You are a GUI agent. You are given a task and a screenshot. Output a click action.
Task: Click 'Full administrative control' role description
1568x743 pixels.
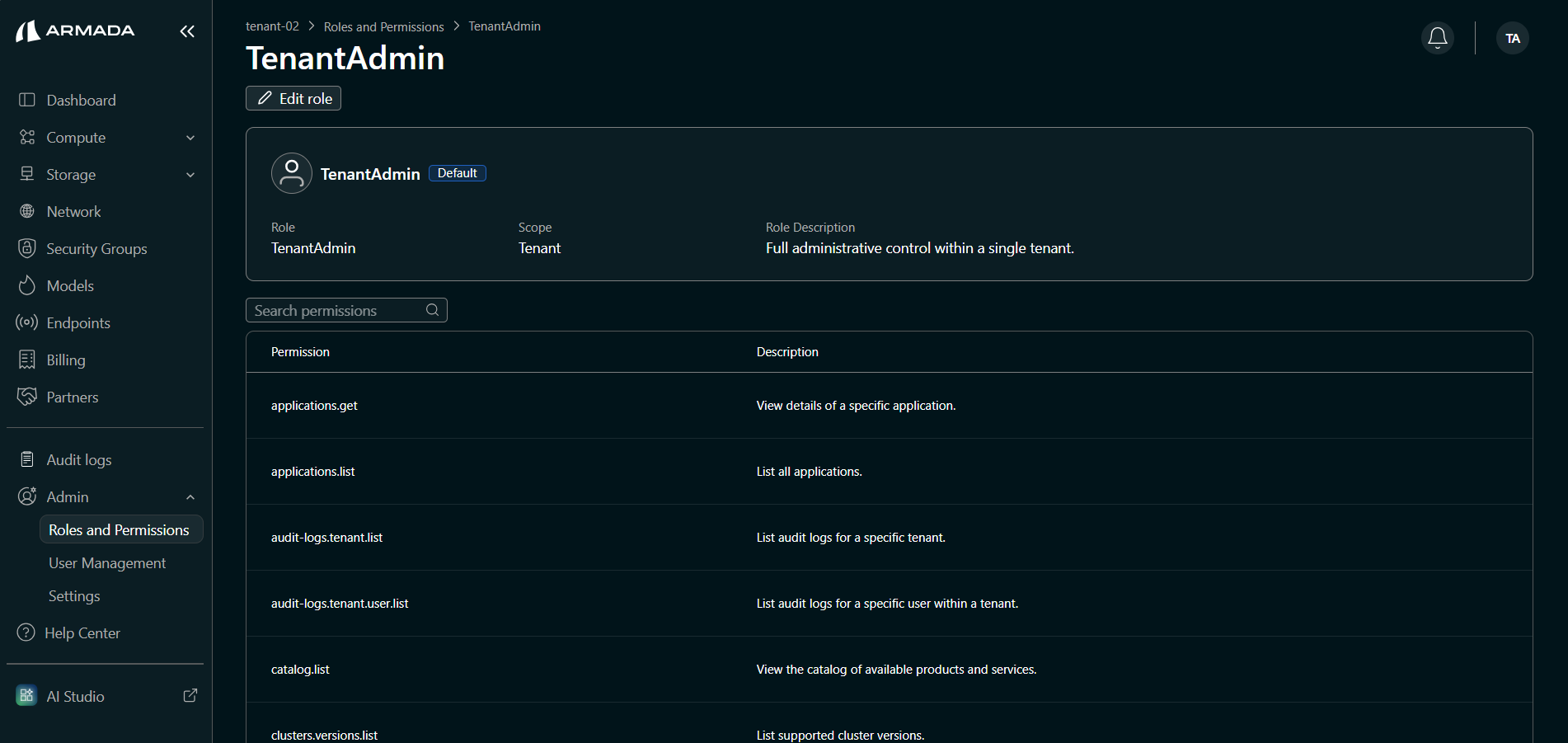[919, 248]
